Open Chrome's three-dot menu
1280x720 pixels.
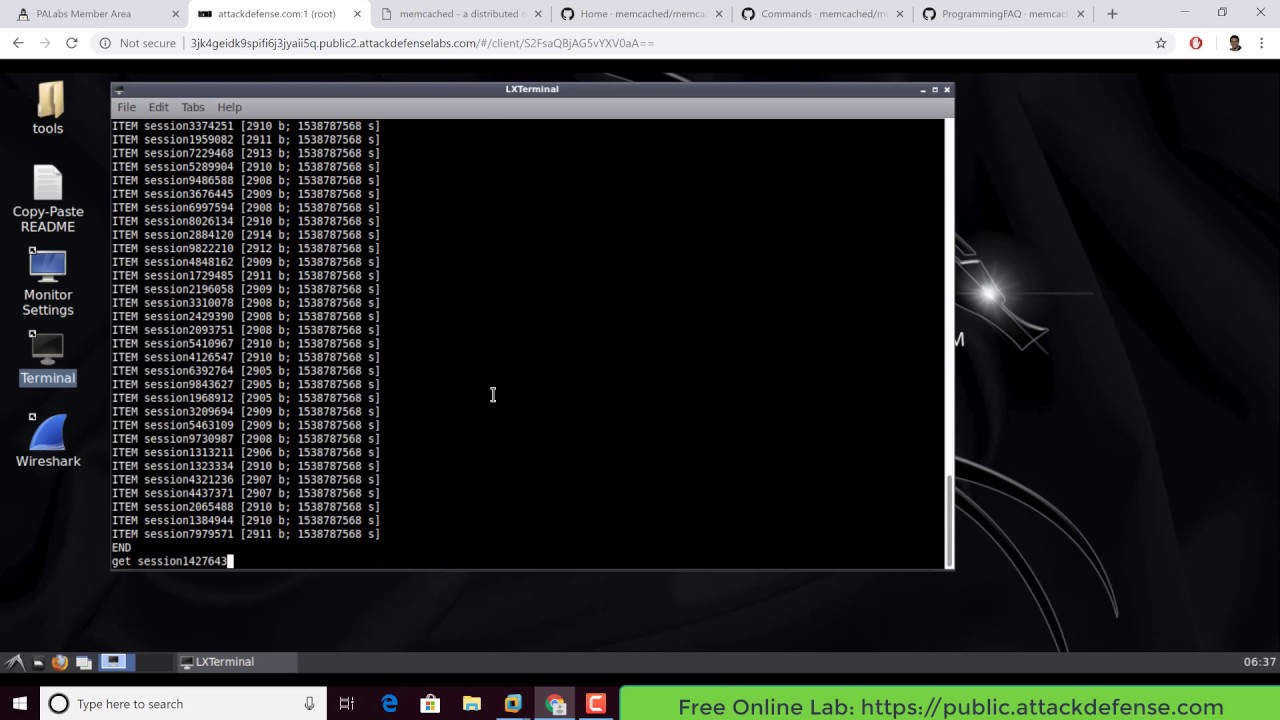tap(1262, 43)
